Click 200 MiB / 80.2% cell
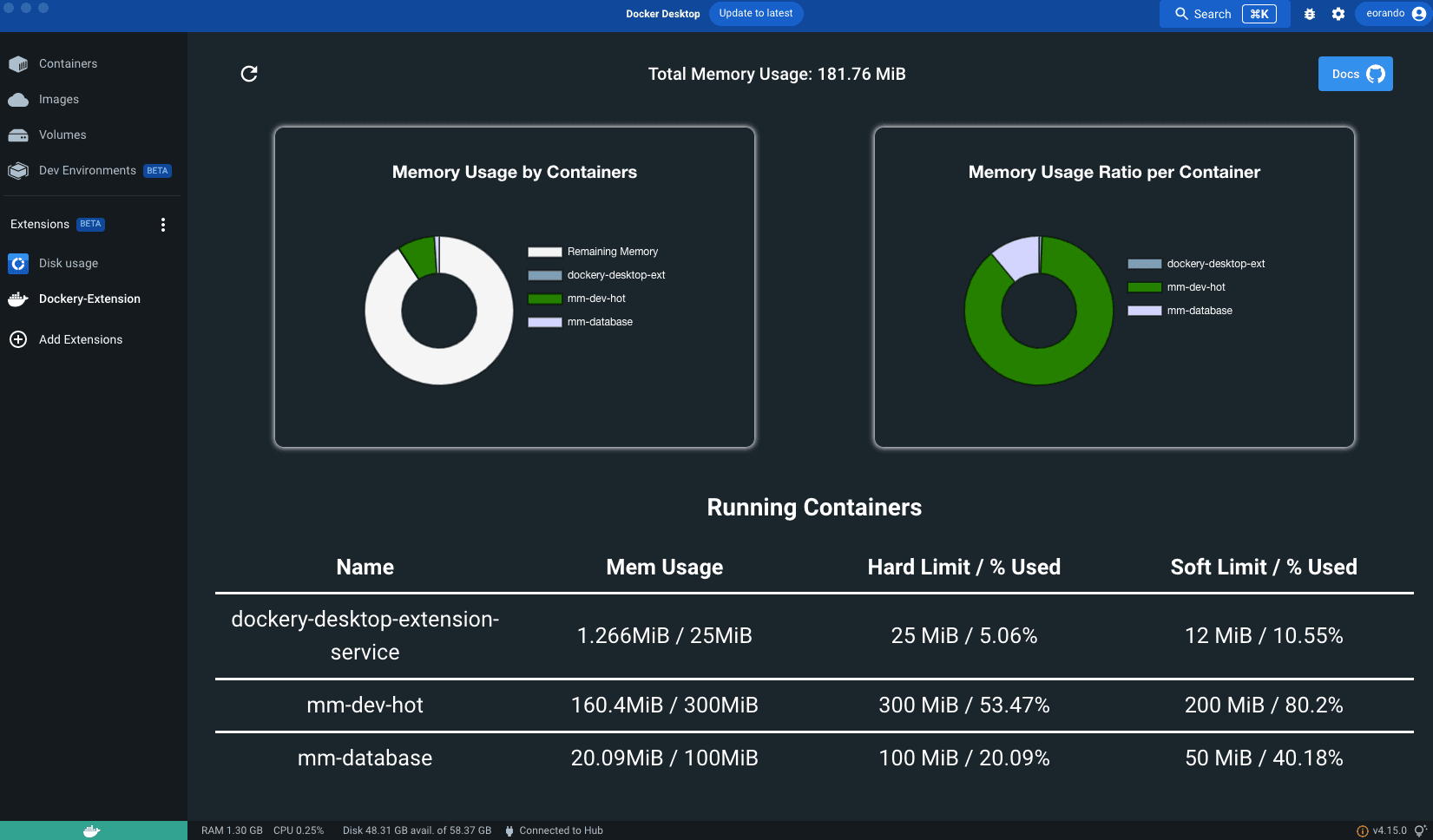 1264,705
